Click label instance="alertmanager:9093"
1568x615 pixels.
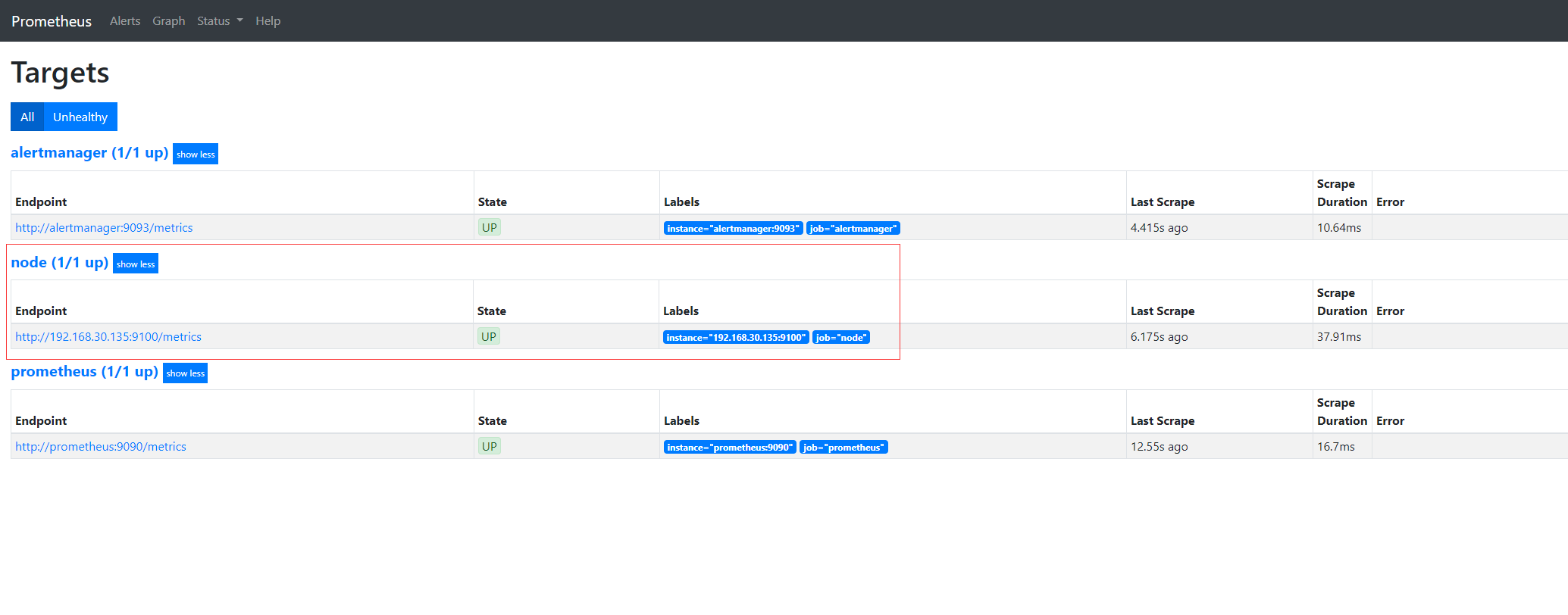(733, 228)
